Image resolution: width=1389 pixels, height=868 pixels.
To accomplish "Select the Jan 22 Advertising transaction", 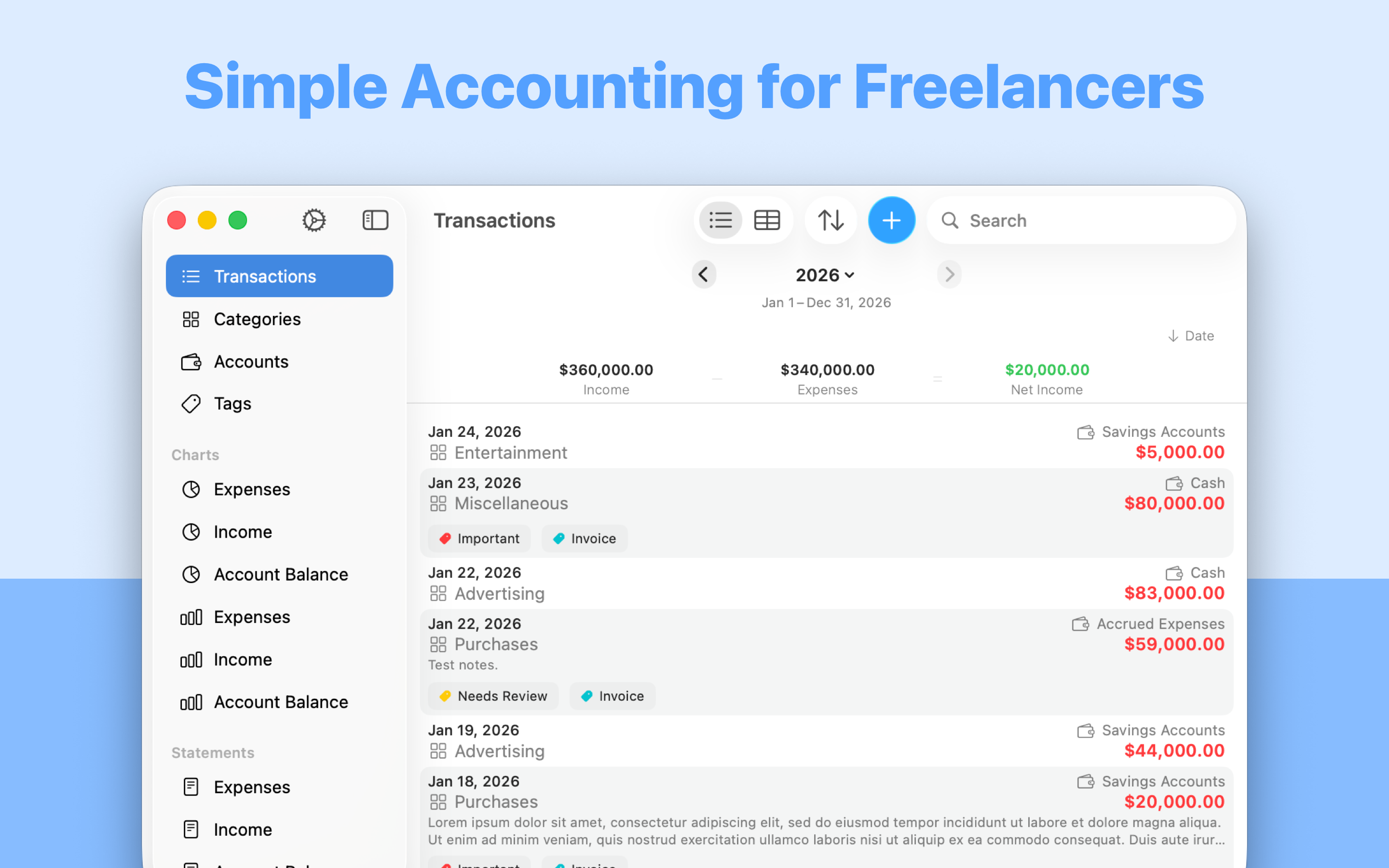I will click(x=827, y=583).
